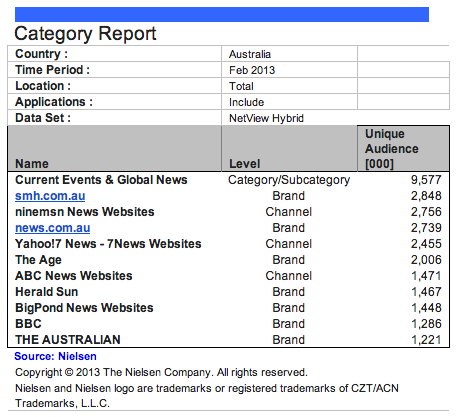The image size is (463, 417).
Task: Click the Source: Nielsen text
Action: (55, 356)
